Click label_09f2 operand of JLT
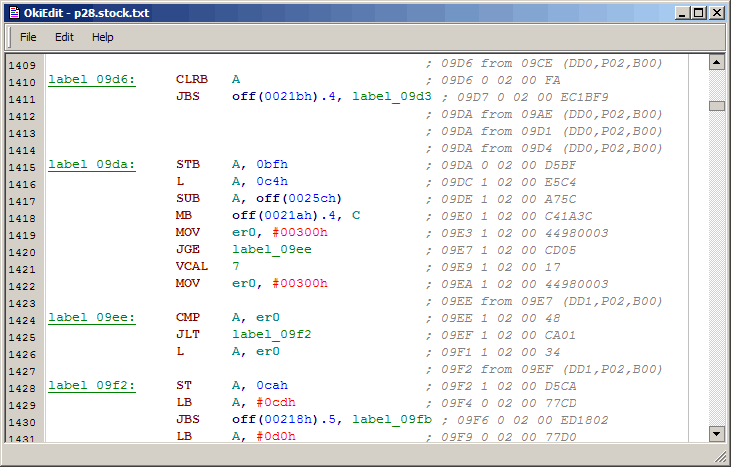The image size is (731, 467). click(272, 335)
